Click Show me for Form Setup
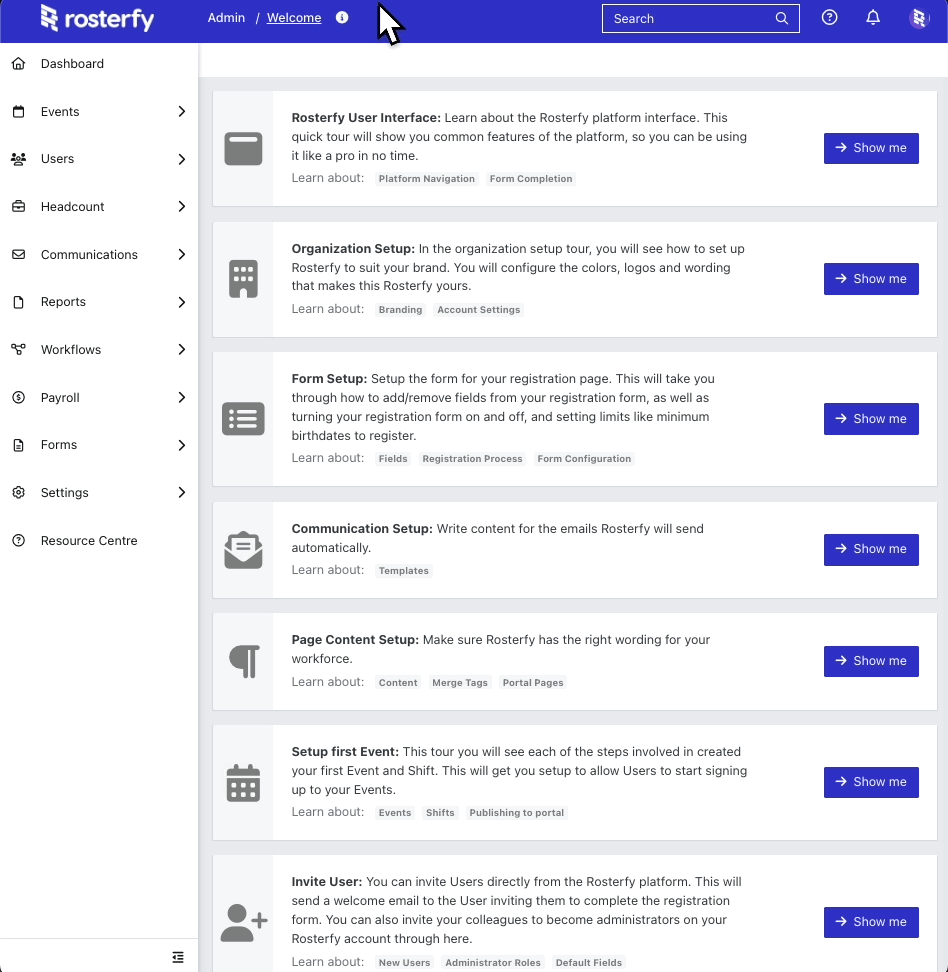Viewport: 948px width, 972px height. (x=870, y=419)
